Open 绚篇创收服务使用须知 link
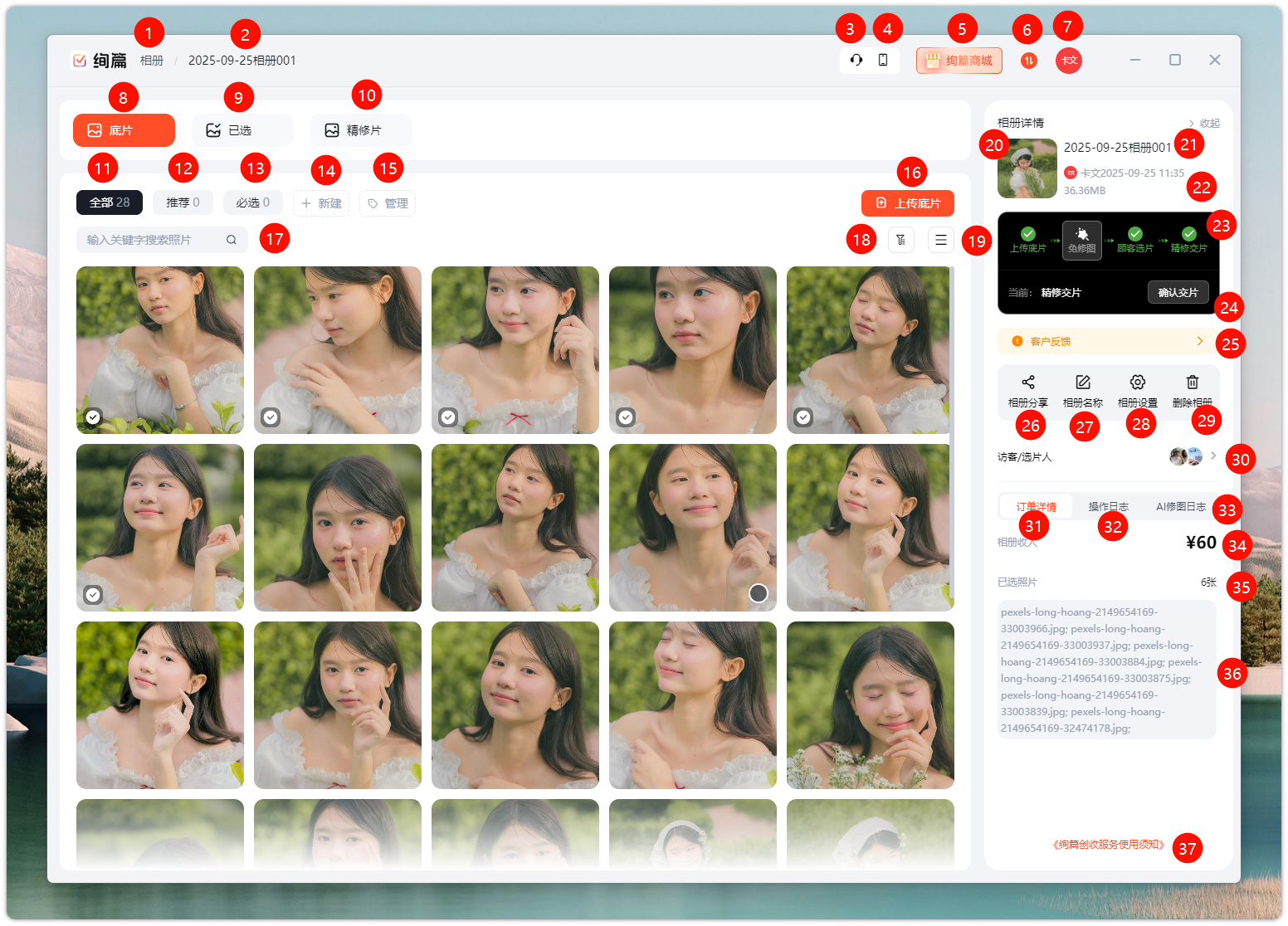 click(x=1109, y=845)
